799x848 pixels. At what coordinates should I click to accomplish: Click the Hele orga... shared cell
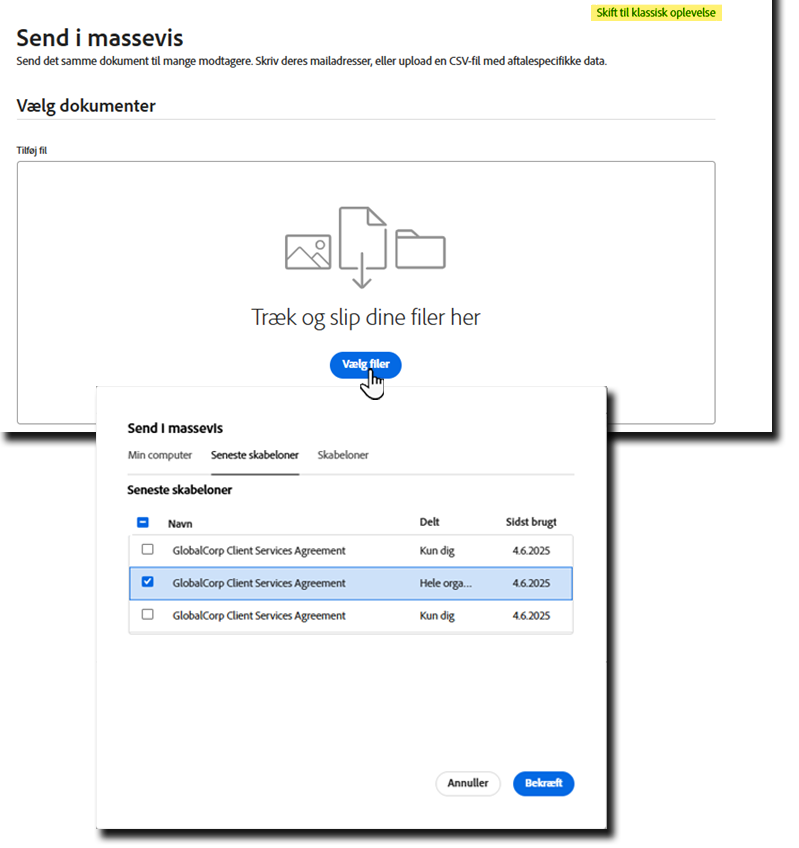point(446,583)
